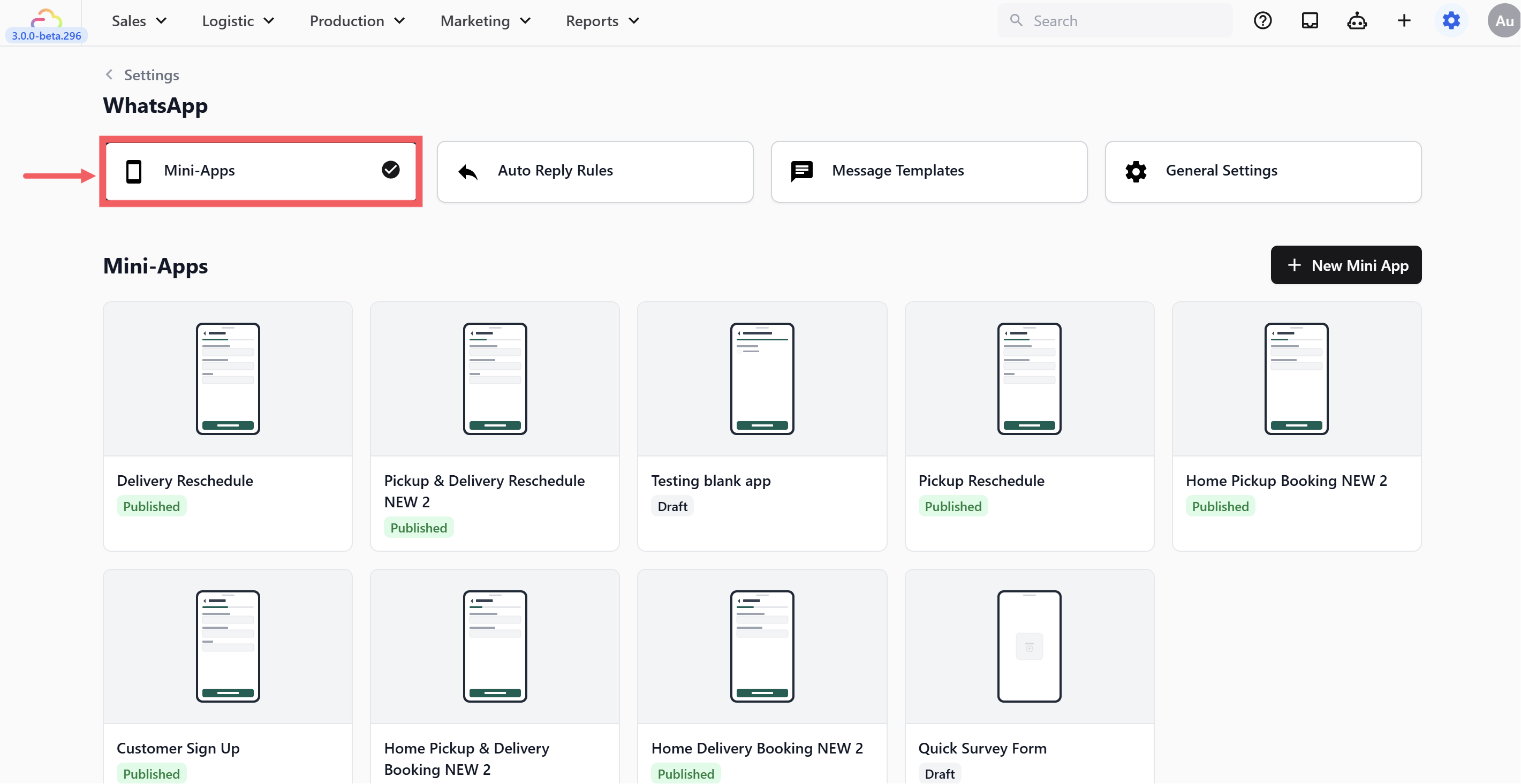Expand the Logistic dropdown menu
Viewport: 1521px width, 784px height.
(x=238, y=21)
